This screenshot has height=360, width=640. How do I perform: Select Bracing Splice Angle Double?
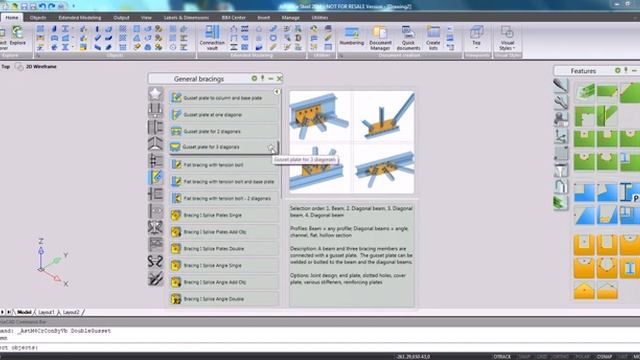tap(224, 299)
